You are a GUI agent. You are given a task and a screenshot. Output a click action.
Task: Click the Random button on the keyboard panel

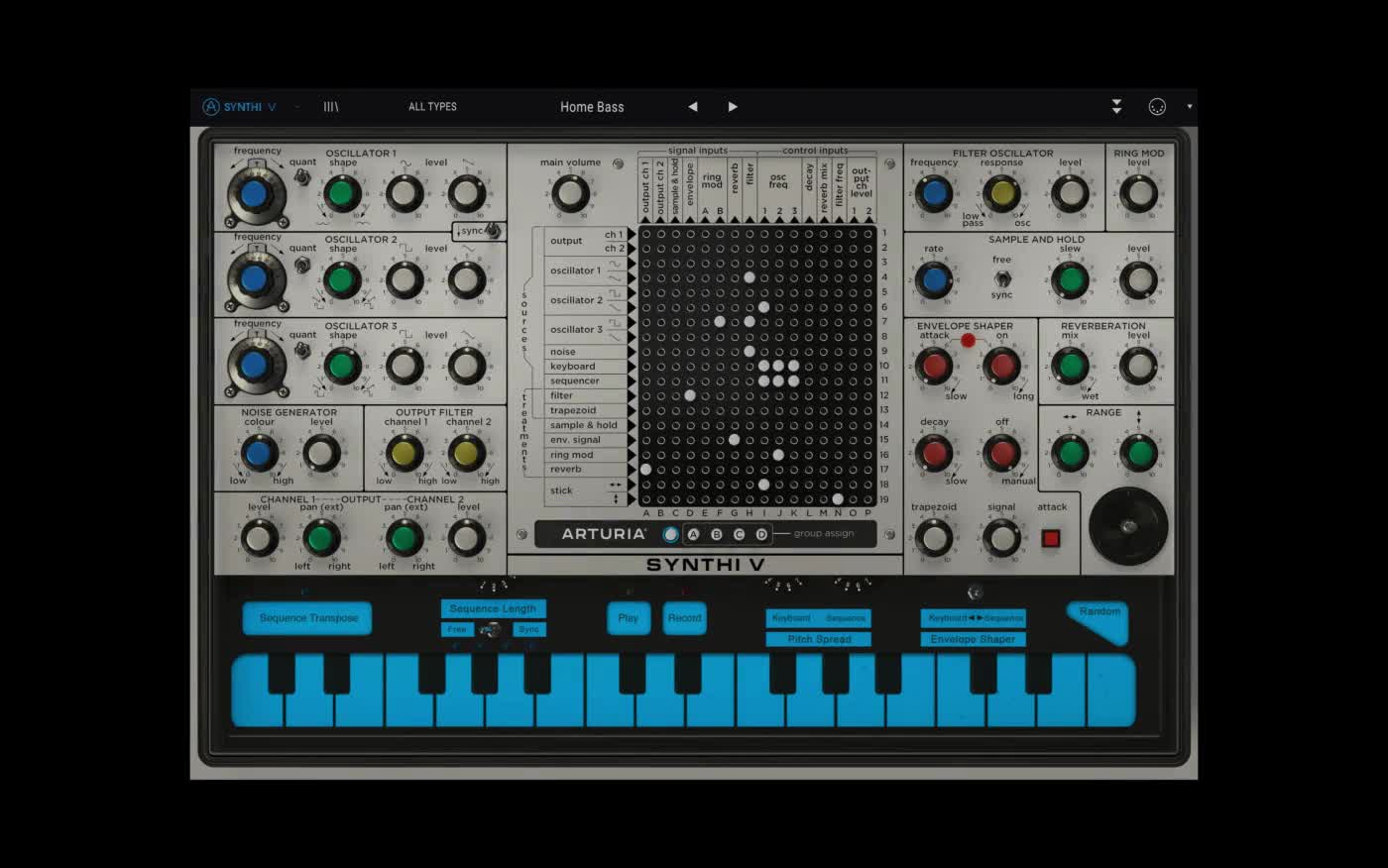[x=1098, y=612]
